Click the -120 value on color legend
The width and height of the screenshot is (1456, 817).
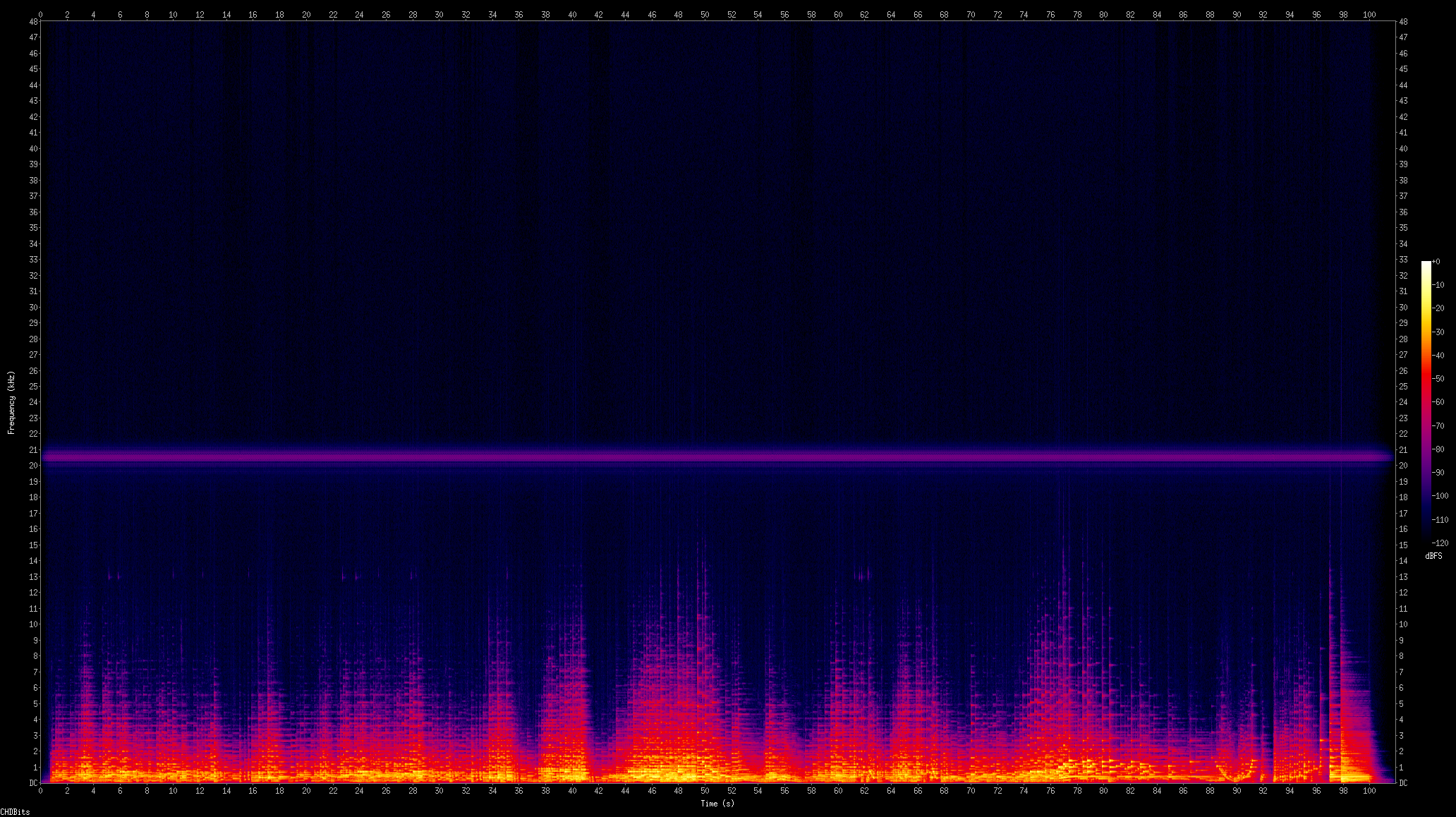point(1440,543)
